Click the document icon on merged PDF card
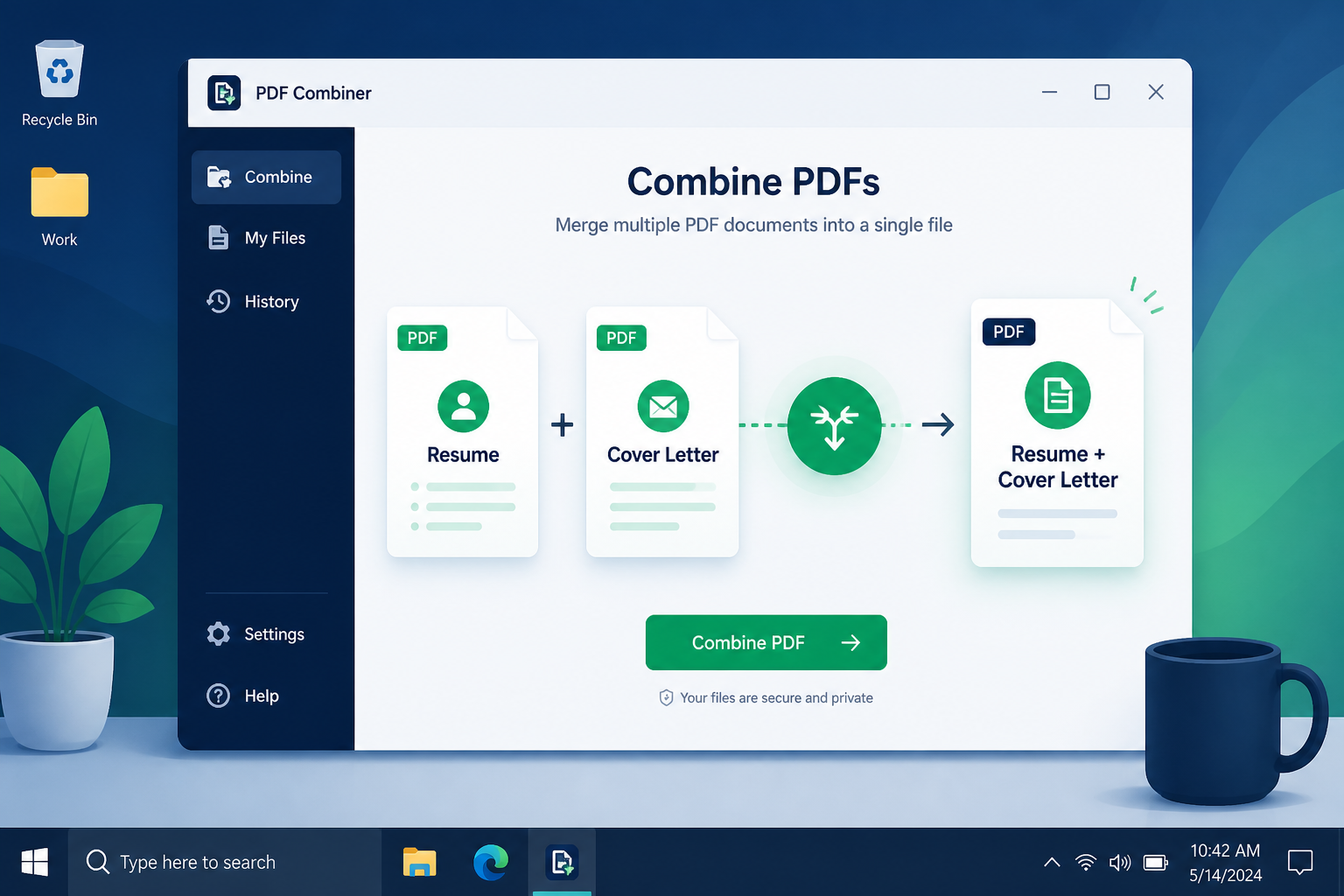This screenshot has width=1344, height=896. click(1058, 395)
